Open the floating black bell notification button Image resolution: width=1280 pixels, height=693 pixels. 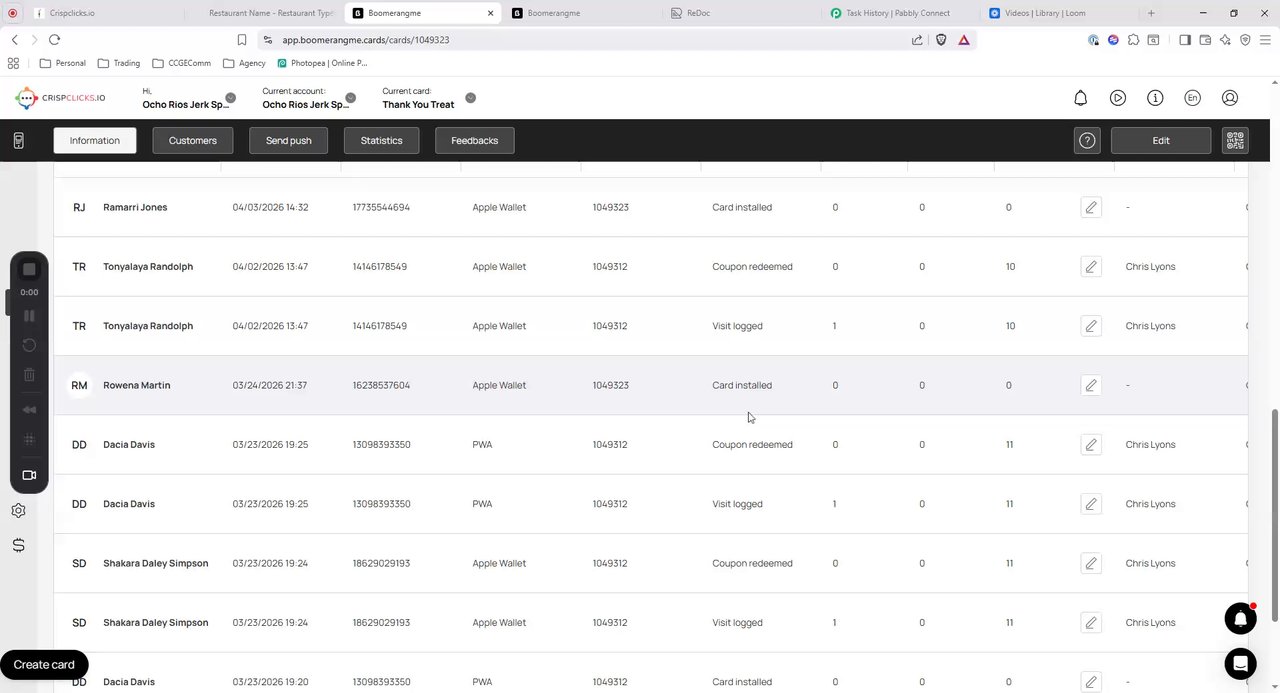(1240, 619)
